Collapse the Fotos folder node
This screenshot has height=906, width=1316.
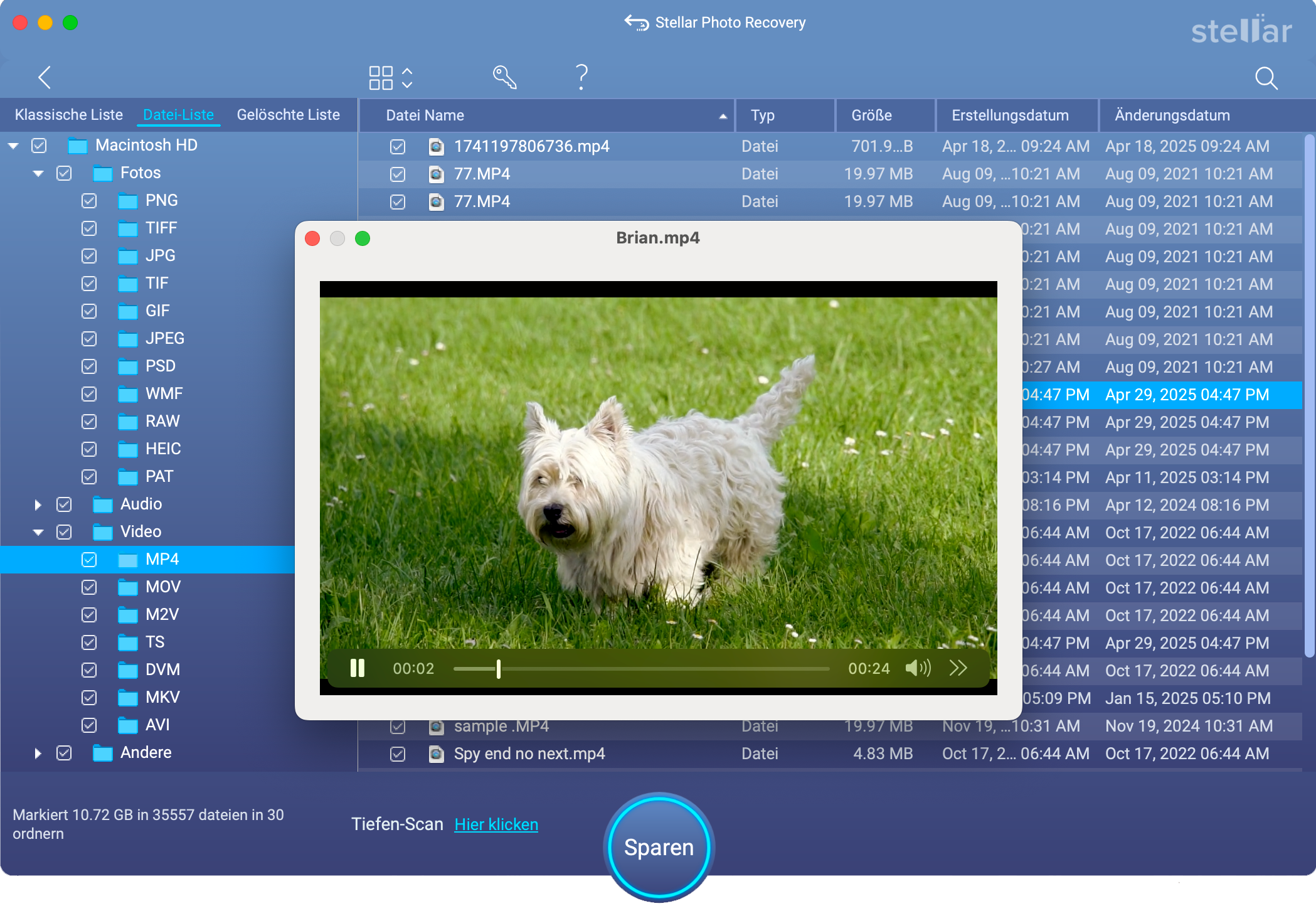pyautogui.click(x=38, y=174)
